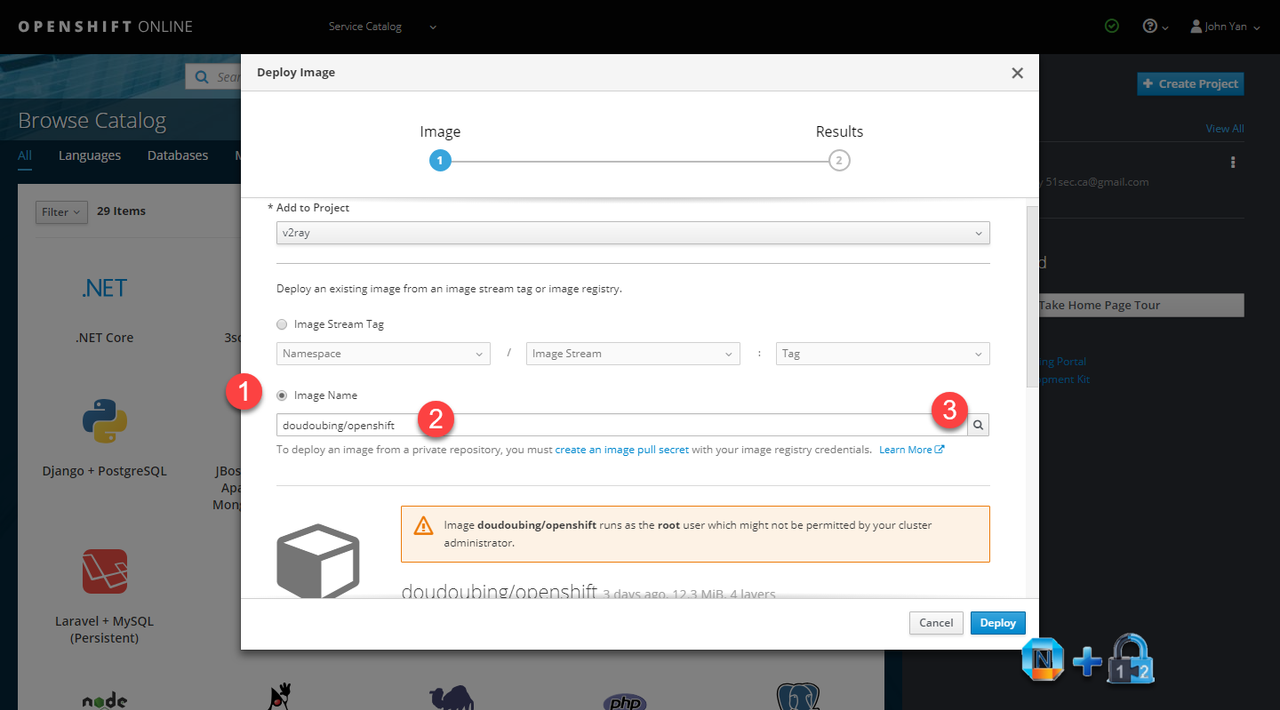1280x710 pixels.
Task: Switch to the All catalog tab
Action: click(x=25, y=155)
